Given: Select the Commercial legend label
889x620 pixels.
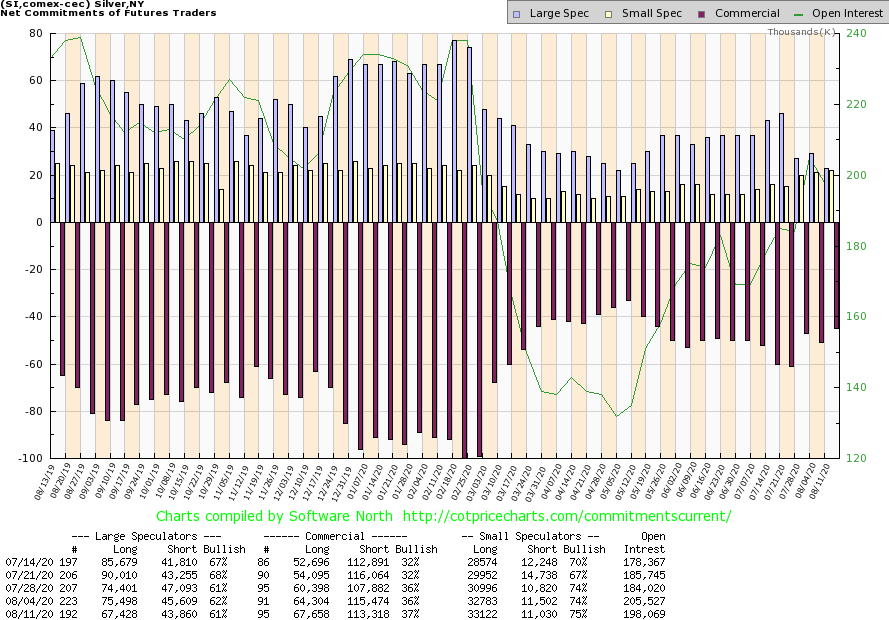Looking at the screenshot, I should 748,14.
